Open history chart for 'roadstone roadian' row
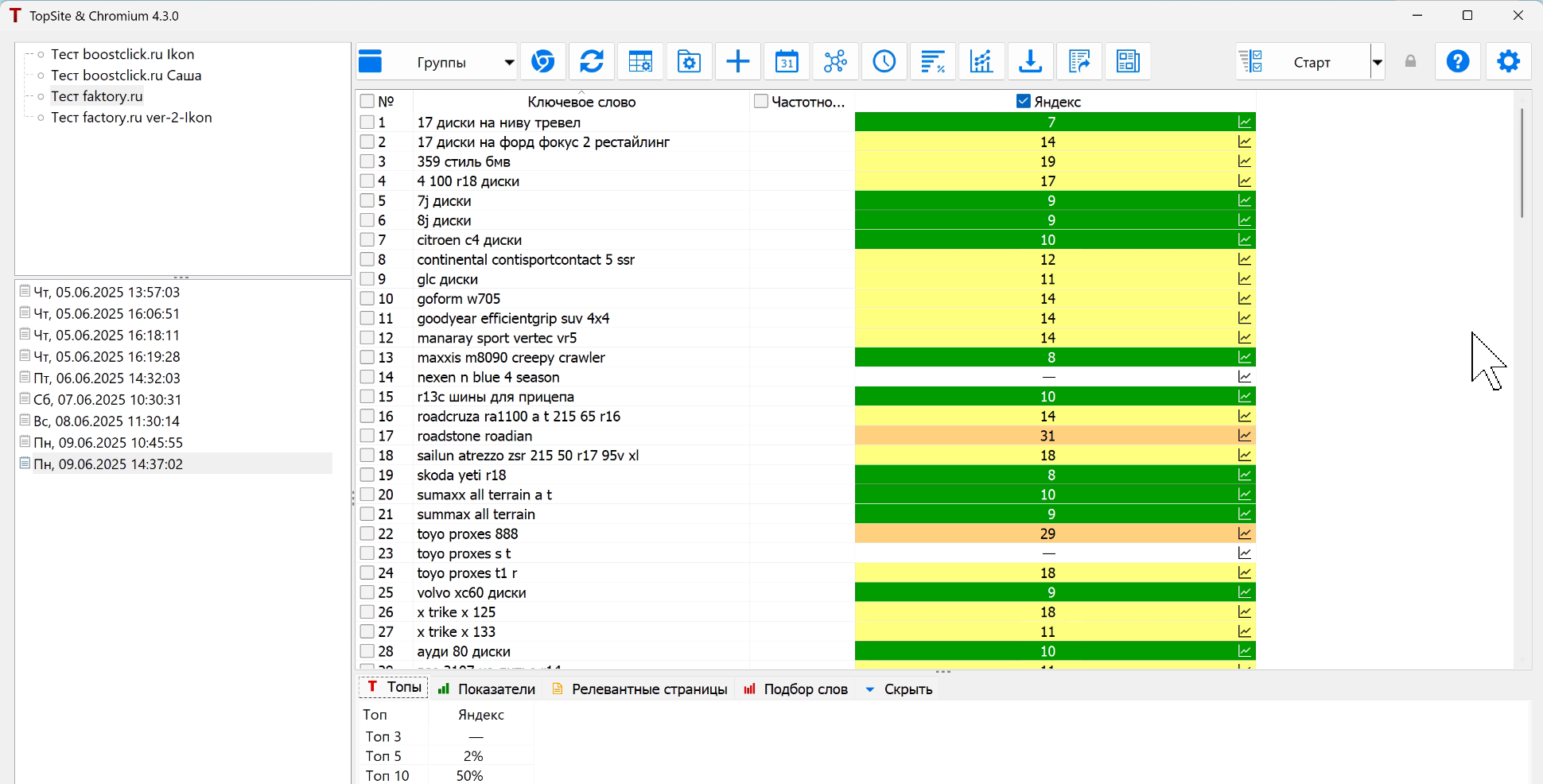The height and width of the screenshot is (784, 1543). (1245, 436)
